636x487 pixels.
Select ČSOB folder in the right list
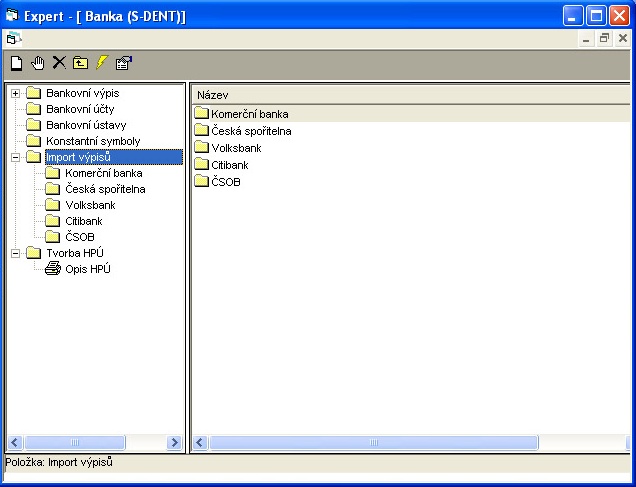coord(225,182)
